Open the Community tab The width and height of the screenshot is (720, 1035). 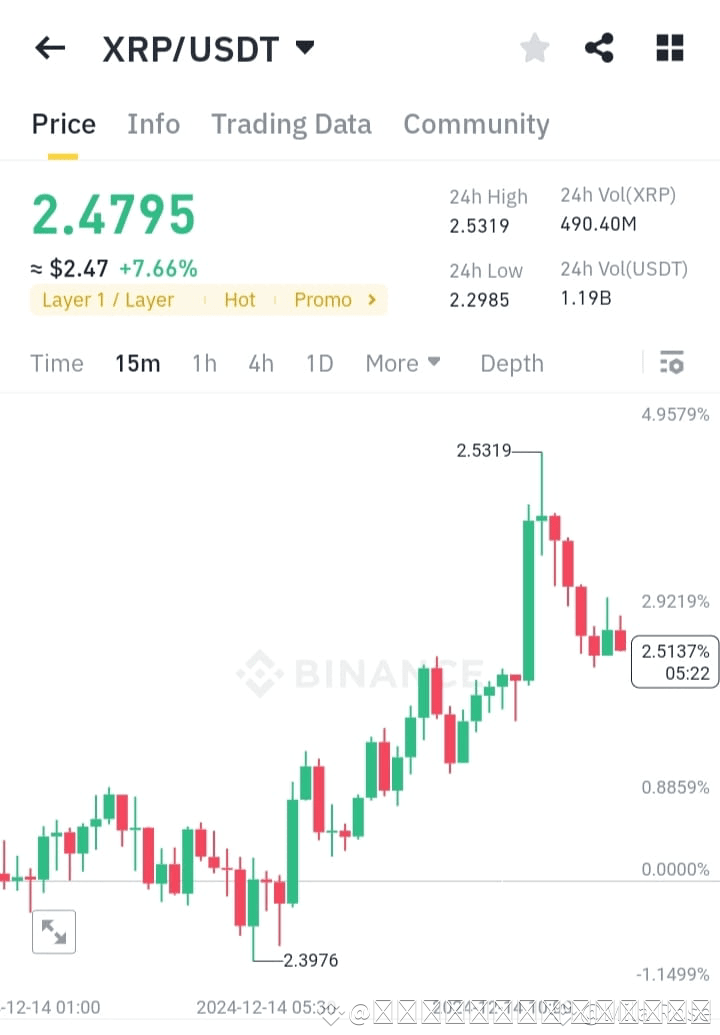pyautogui.click(x=476, y=123)
